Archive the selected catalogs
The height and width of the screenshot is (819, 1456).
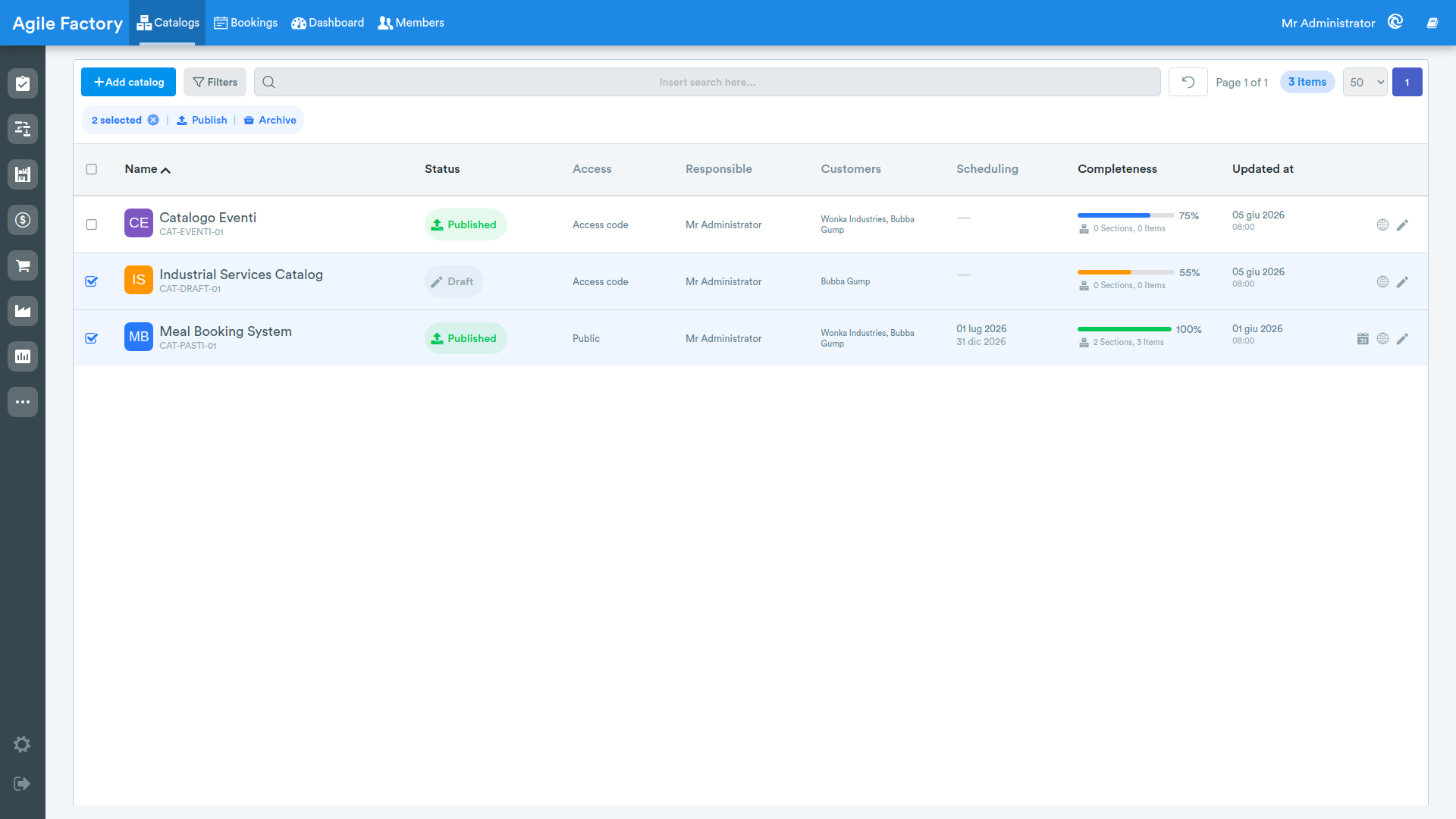pos(270,120)
